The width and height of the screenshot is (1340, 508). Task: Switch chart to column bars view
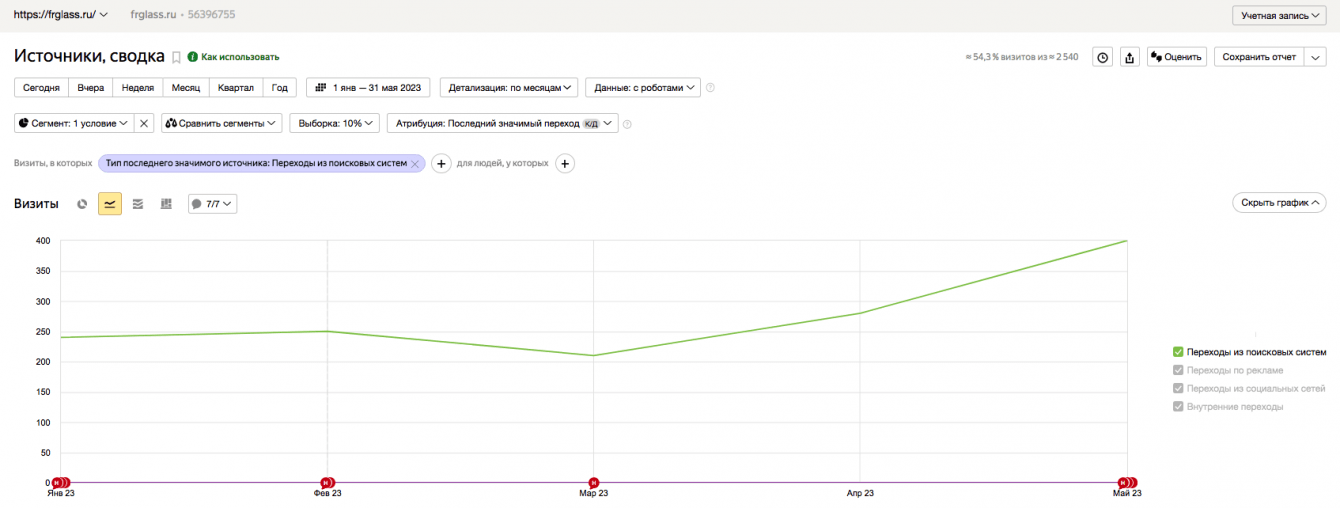(x=166, y=204)
